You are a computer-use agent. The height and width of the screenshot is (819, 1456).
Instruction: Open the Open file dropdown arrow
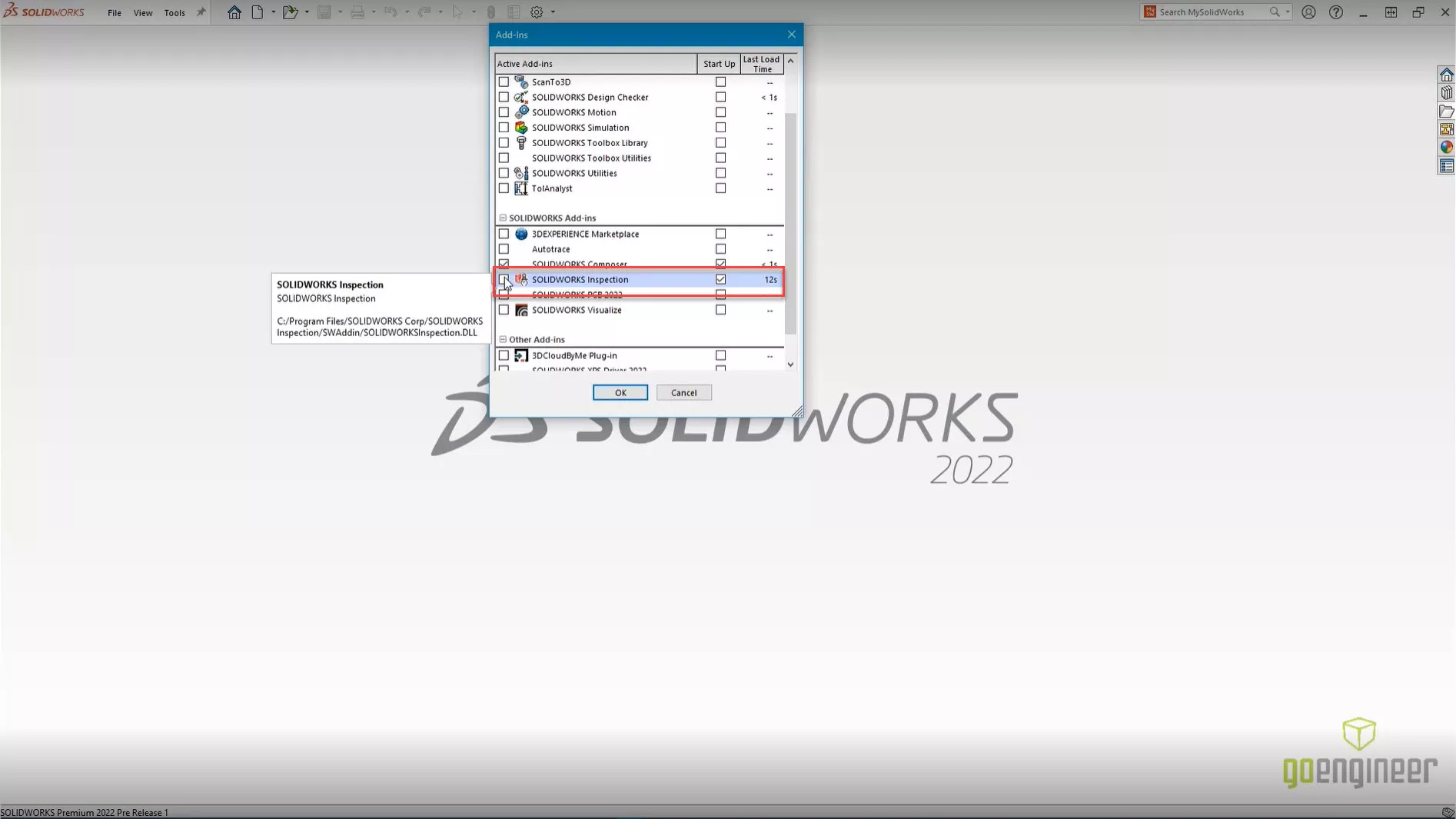click(x=307, y=12)
